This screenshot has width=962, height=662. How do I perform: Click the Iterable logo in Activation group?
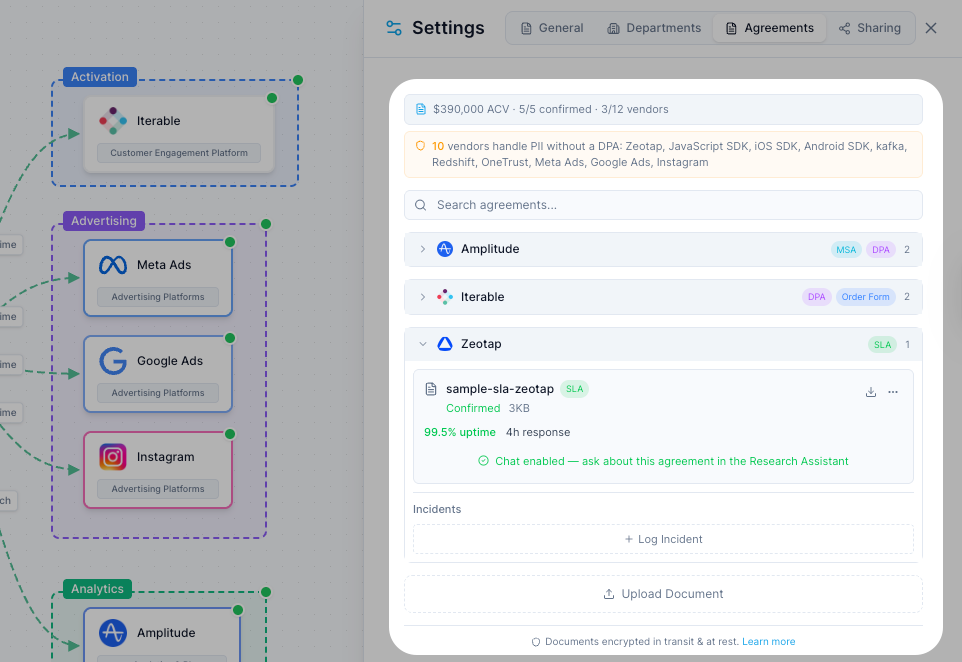click(113, 121)
